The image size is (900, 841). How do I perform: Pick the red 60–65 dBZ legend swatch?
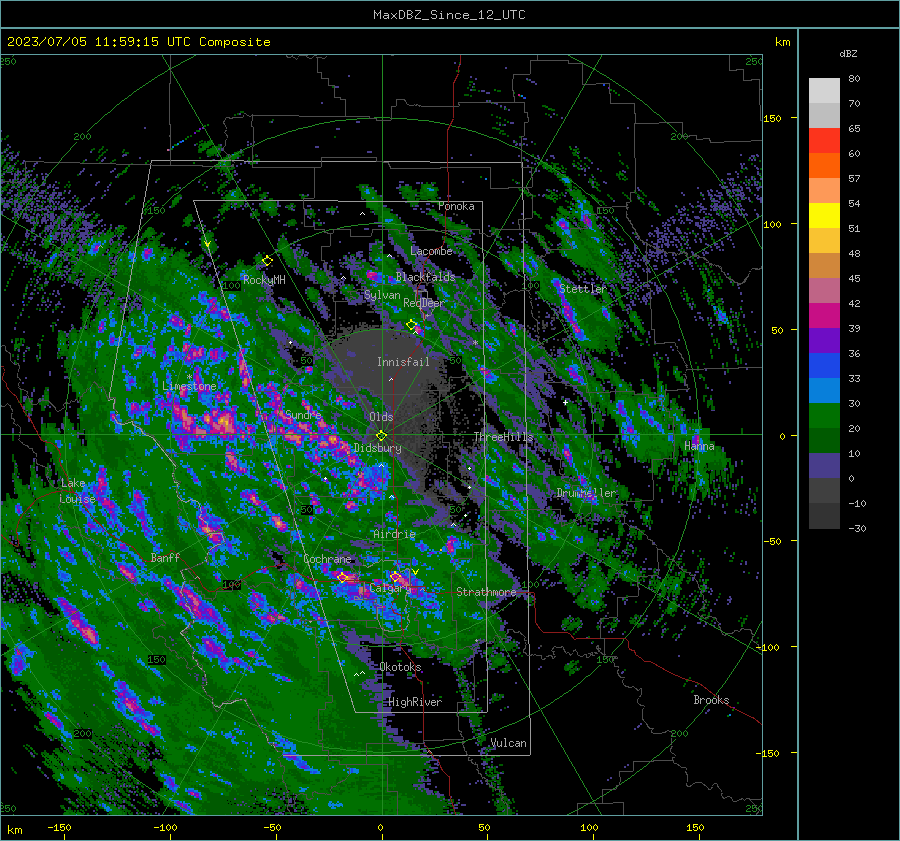(824, 141)
